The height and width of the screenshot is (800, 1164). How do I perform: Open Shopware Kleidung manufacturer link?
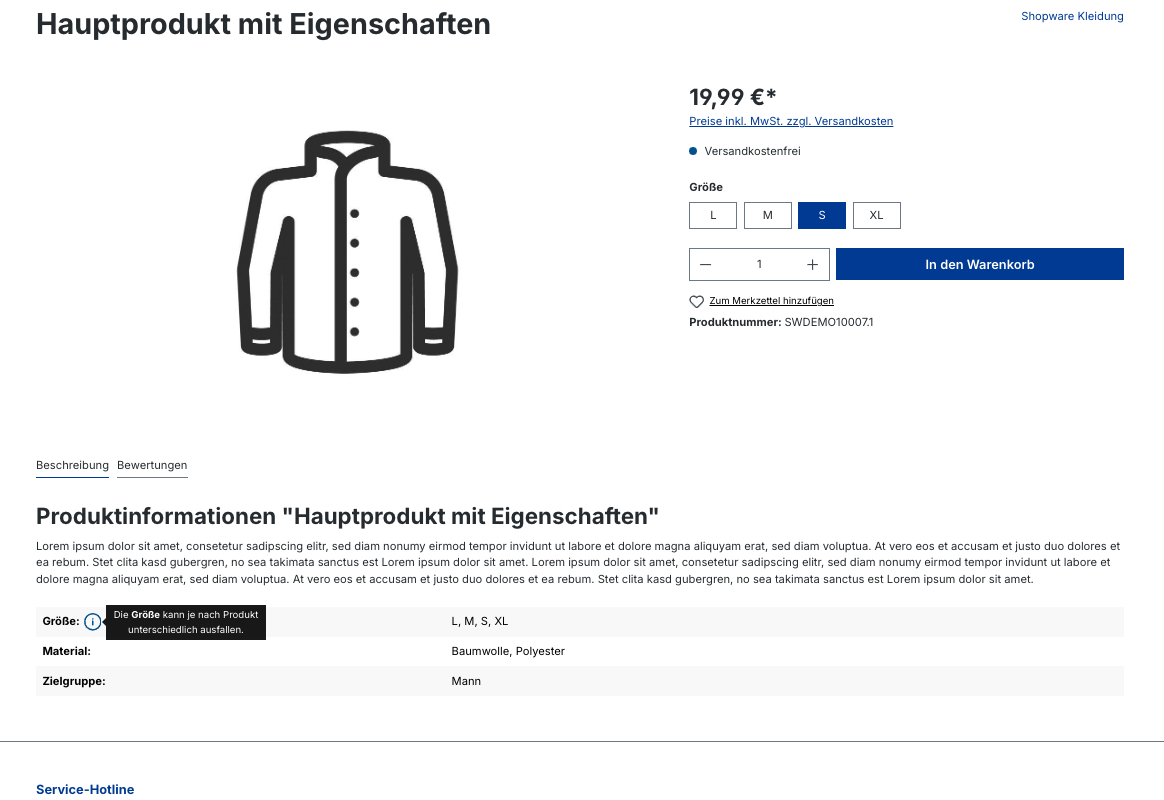[x=1072, y=16]
